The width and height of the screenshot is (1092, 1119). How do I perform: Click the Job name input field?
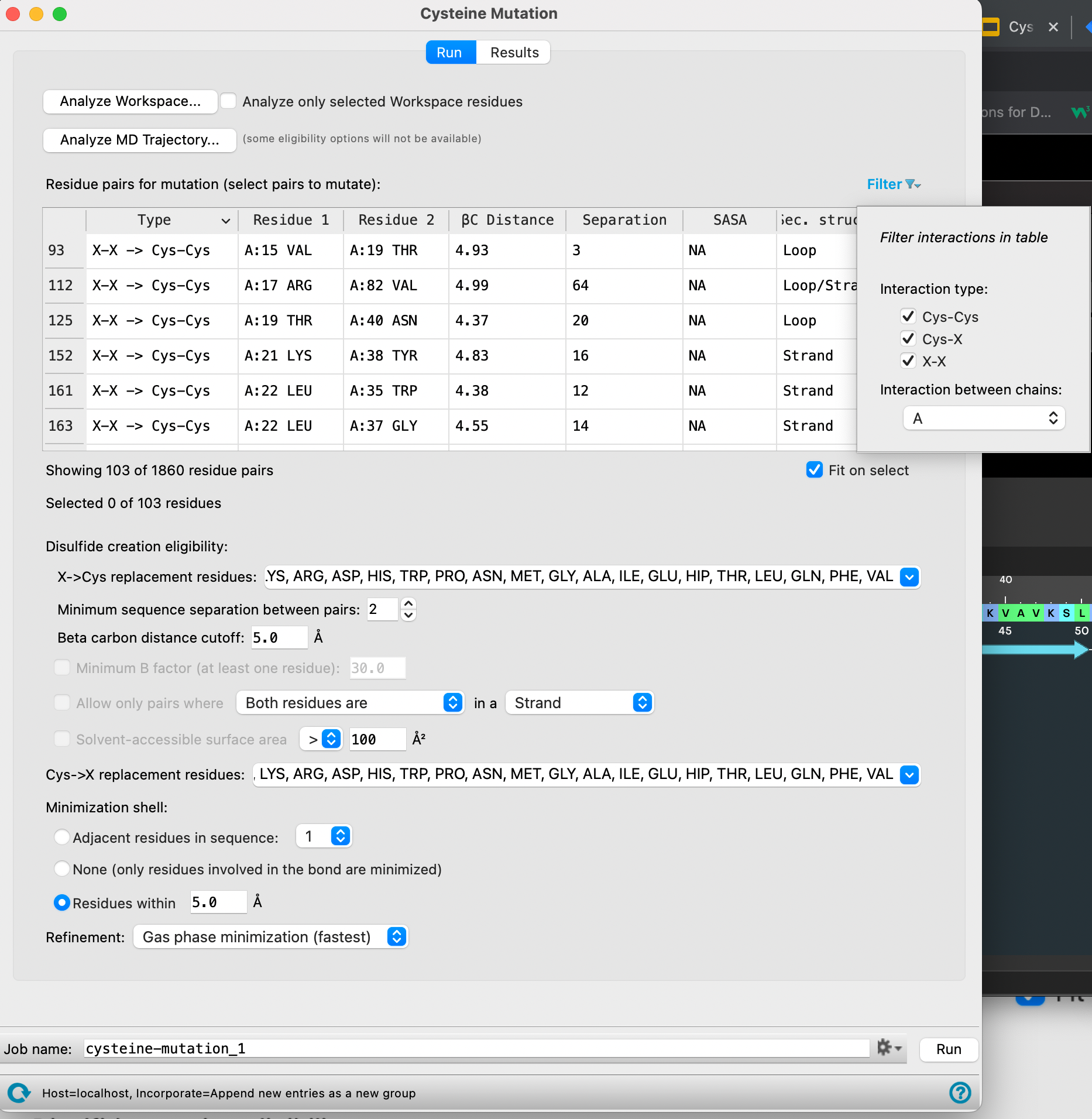pyautogui.click(x=476, y=1048)
